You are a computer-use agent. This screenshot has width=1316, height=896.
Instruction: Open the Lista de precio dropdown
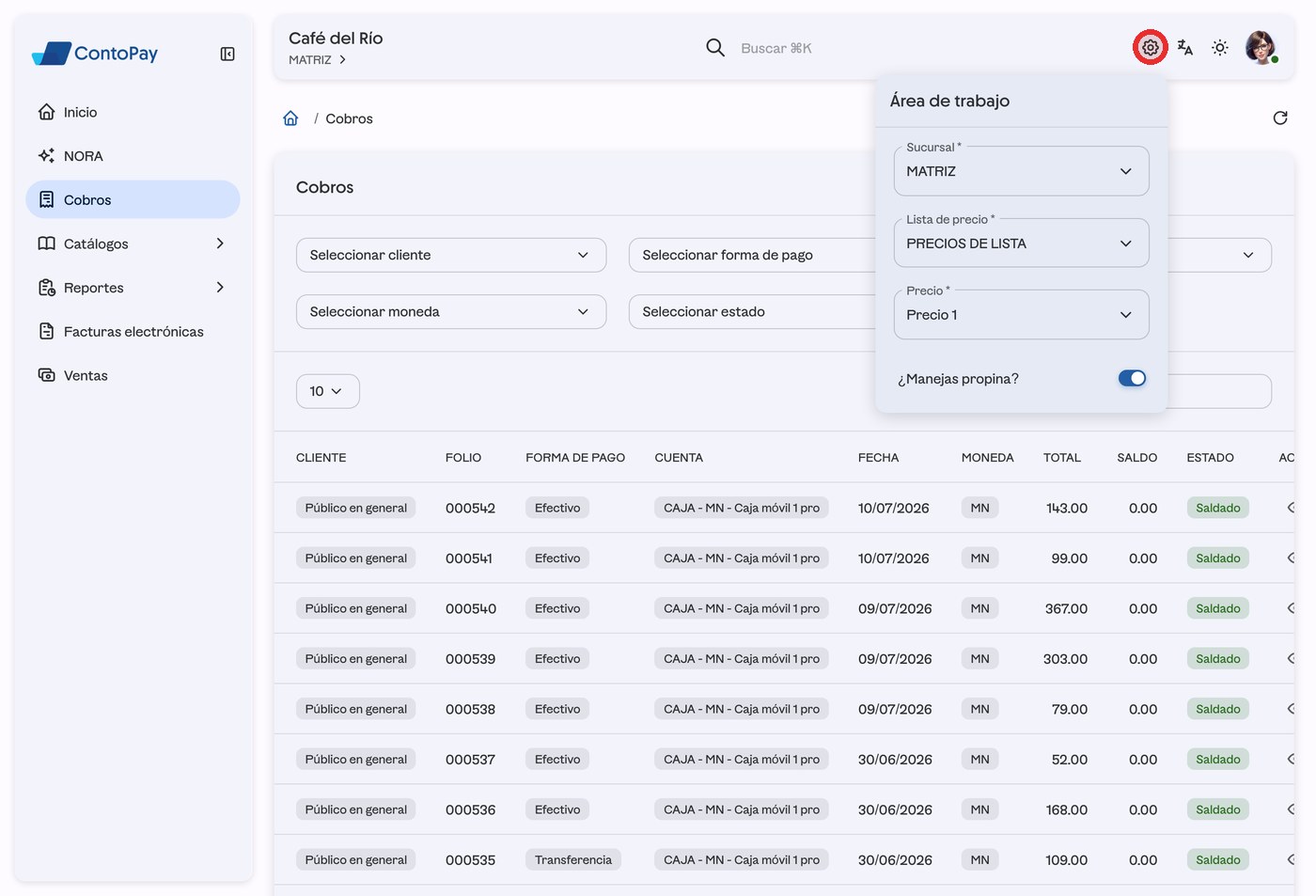(1021, 243)
